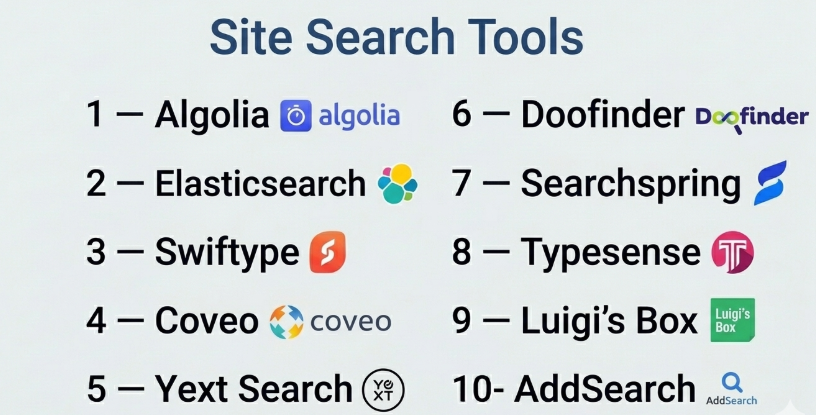This screenshot has width=816, height=415.
Task: Click the green Luigi's Box logo
Action: 732,320
